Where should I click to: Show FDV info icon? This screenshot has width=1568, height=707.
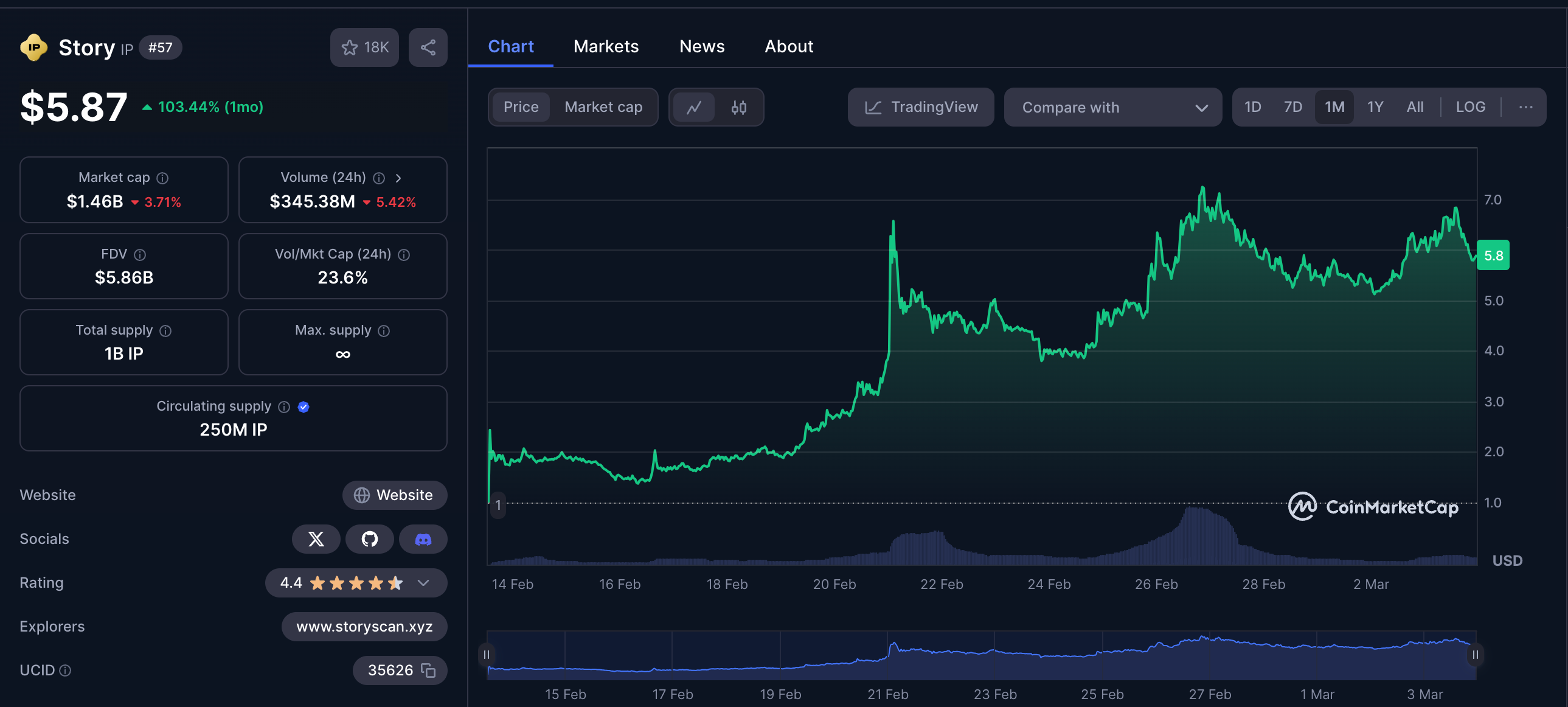tap(140, 254)
